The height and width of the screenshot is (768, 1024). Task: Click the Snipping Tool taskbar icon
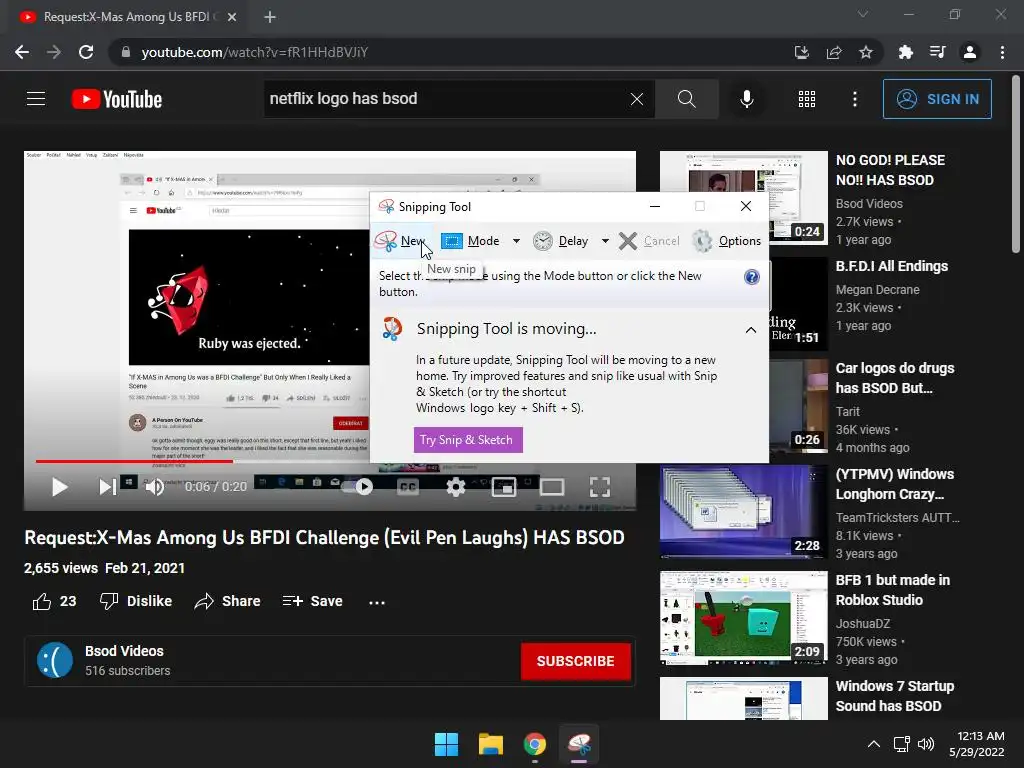(579, 744)
